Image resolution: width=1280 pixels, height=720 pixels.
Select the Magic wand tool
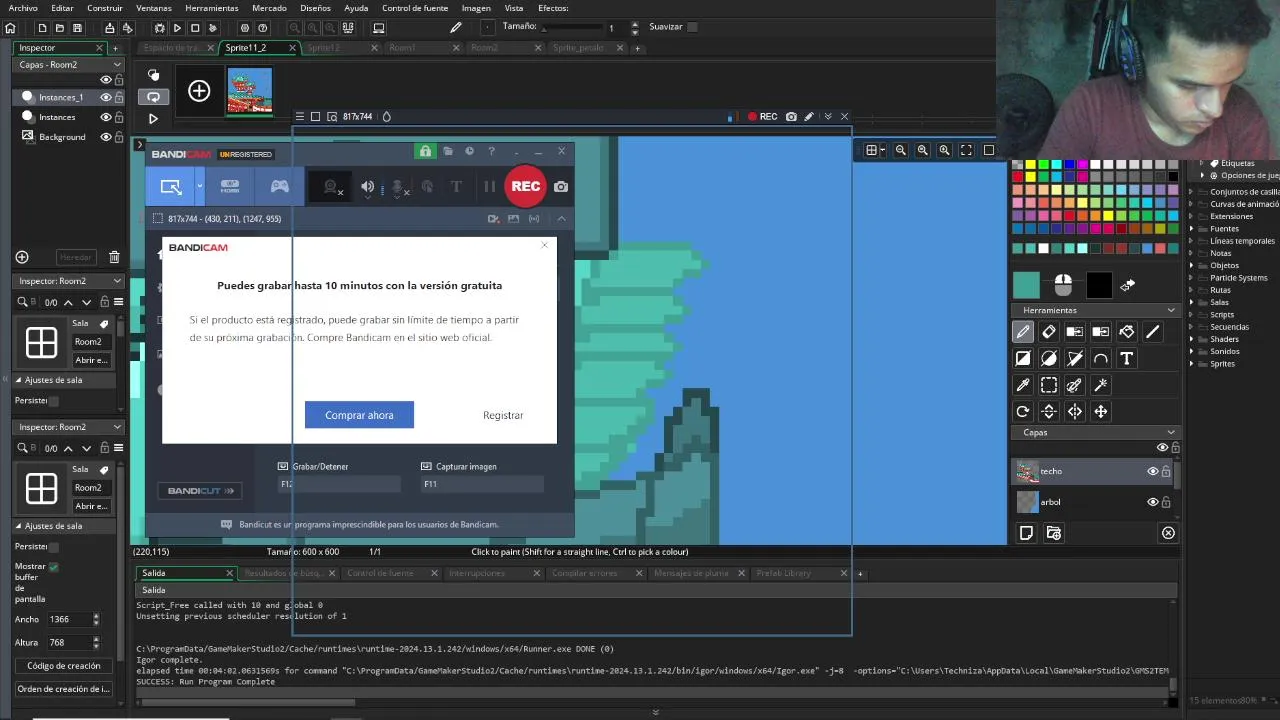pos(1101,385)
